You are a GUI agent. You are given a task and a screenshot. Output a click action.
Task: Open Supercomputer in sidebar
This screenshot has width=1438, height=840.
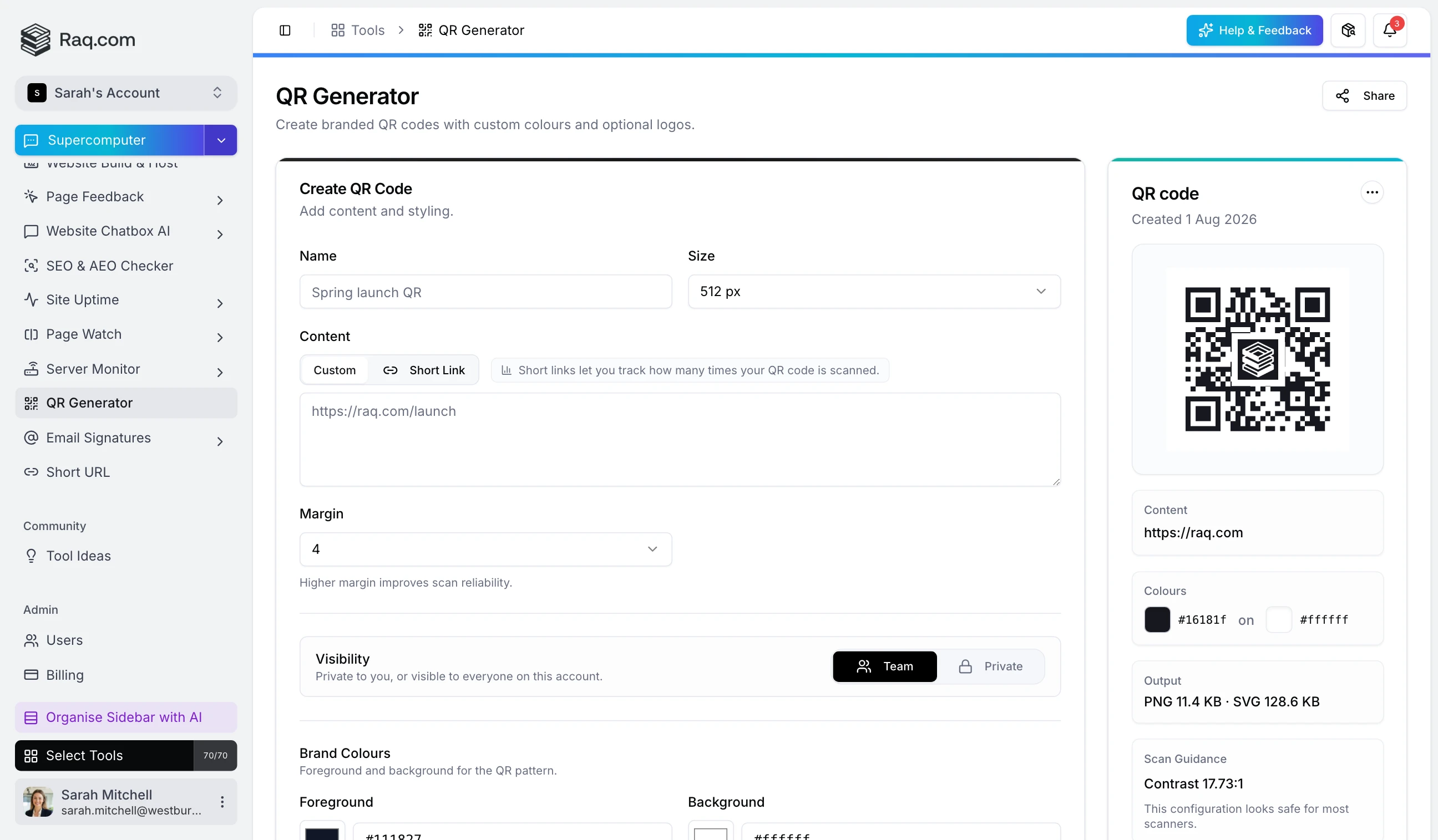pyautogui.click(x=109, y=140)
